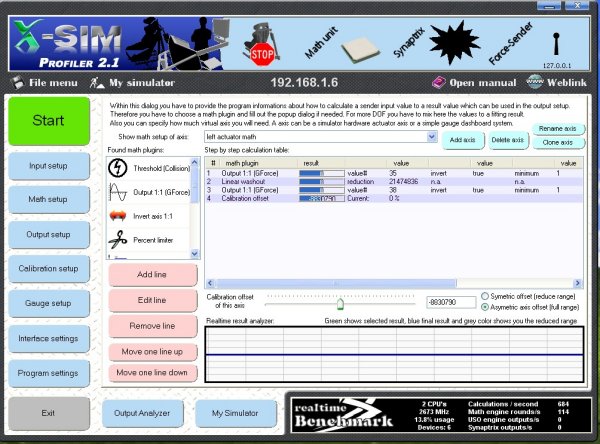This screenshot has height=444, width=600.
Task: Click the green Start button
Action: coord(49,121)
